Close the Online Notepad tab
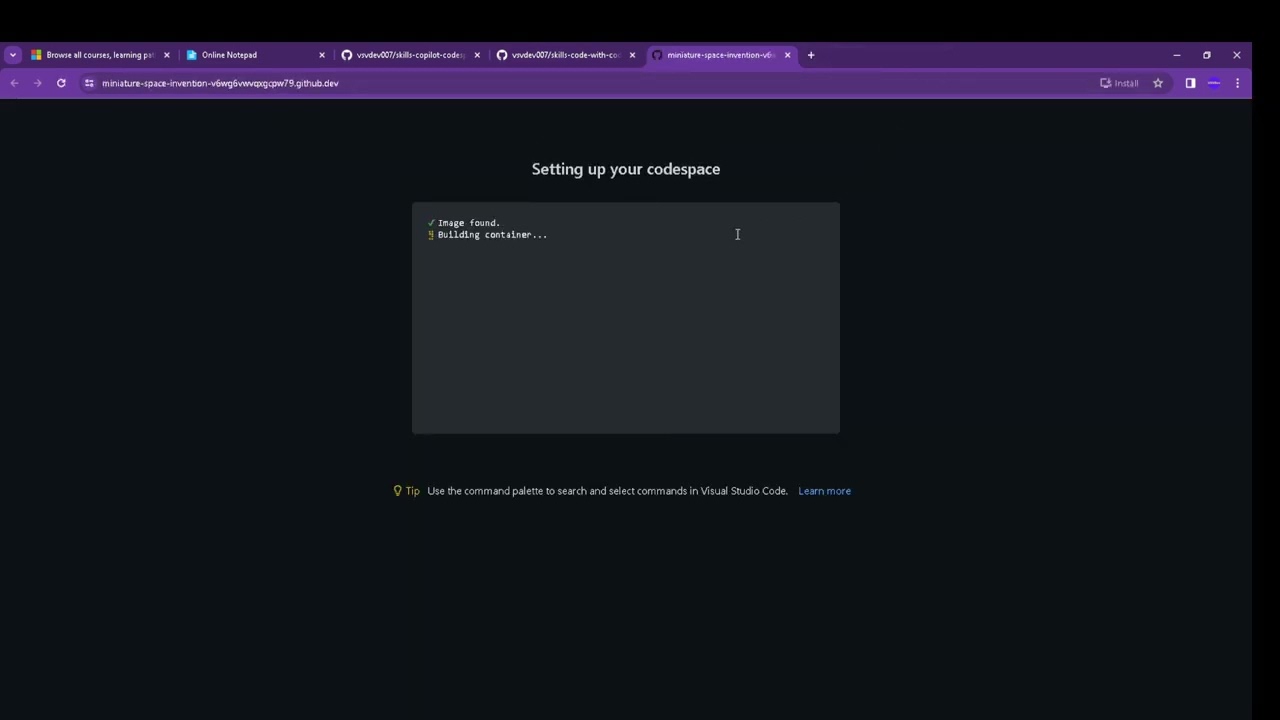 tap(322, 55)
